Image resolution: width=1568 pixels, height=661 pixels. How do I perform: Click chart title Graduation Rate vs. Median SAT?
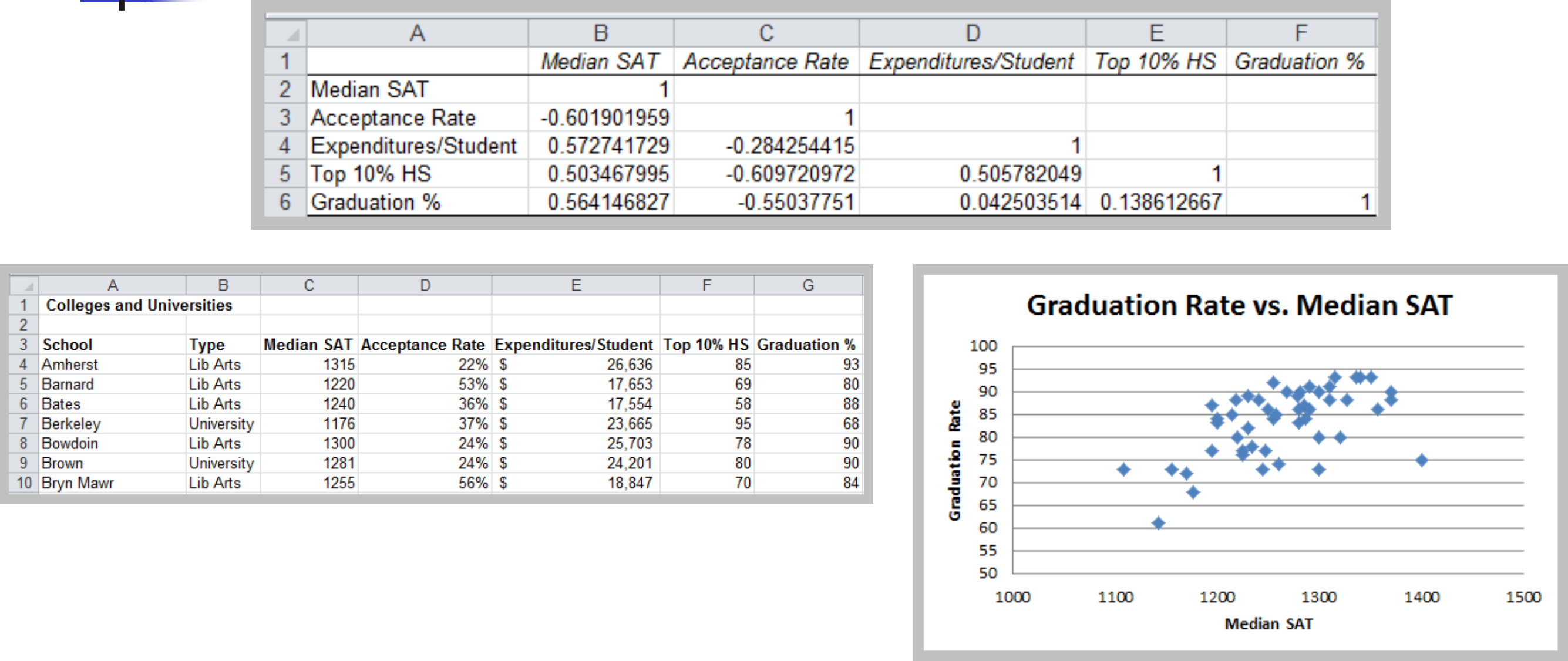coord(1239,305)
